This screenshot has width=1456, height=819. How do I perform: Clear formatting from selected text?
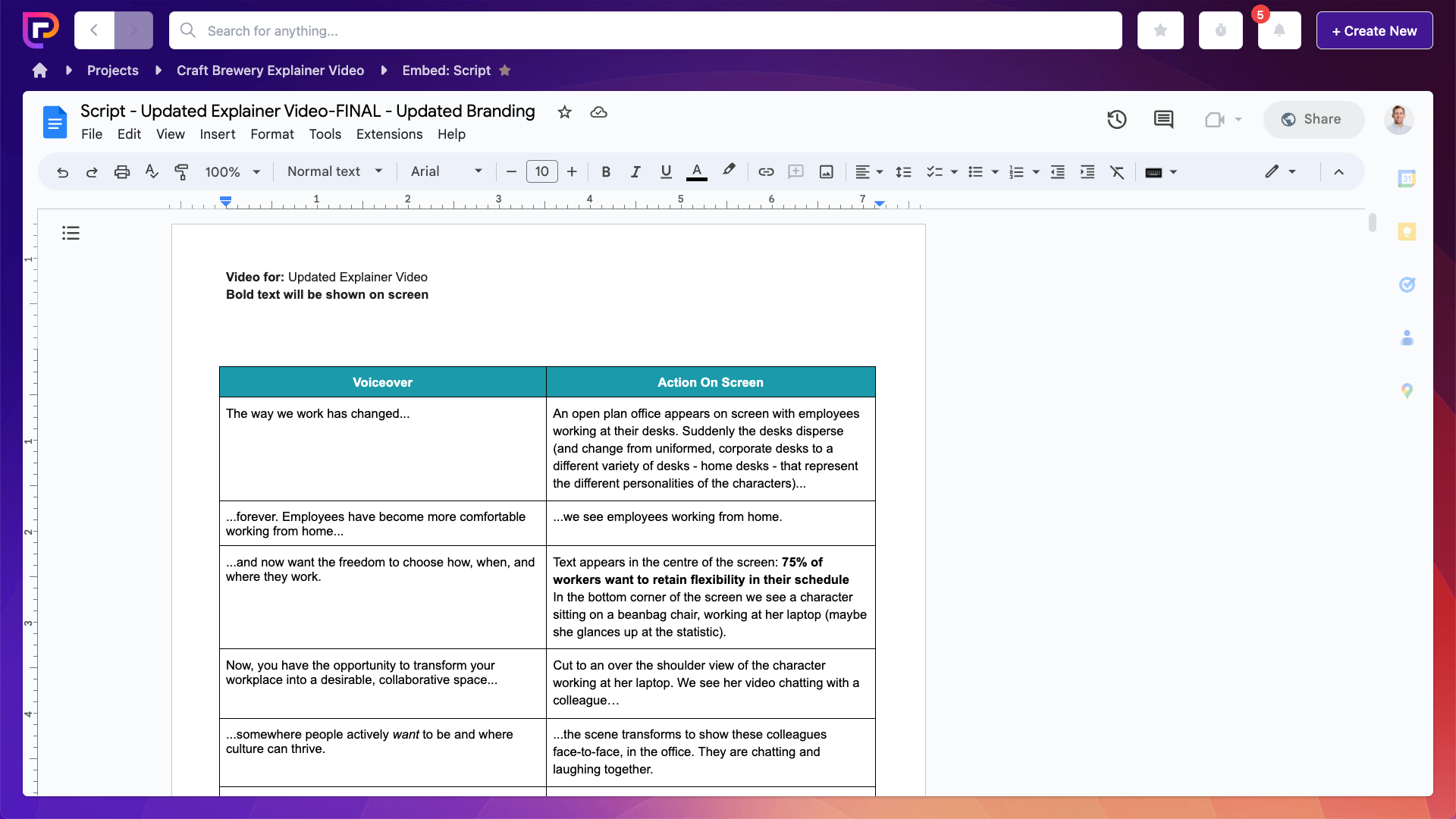tap(1117, 172)
